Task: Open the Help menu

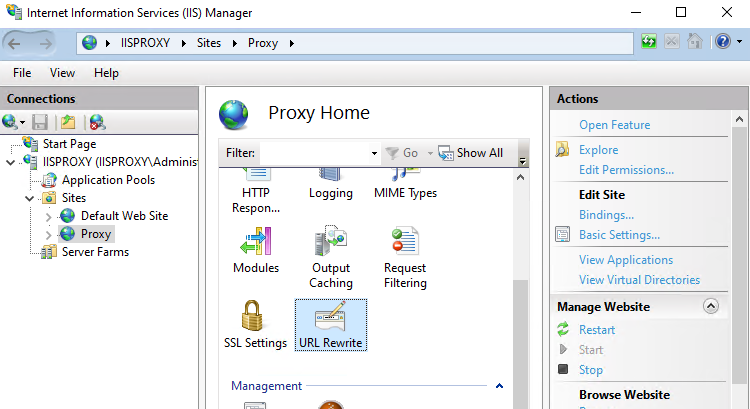Action: click(106, 73)
